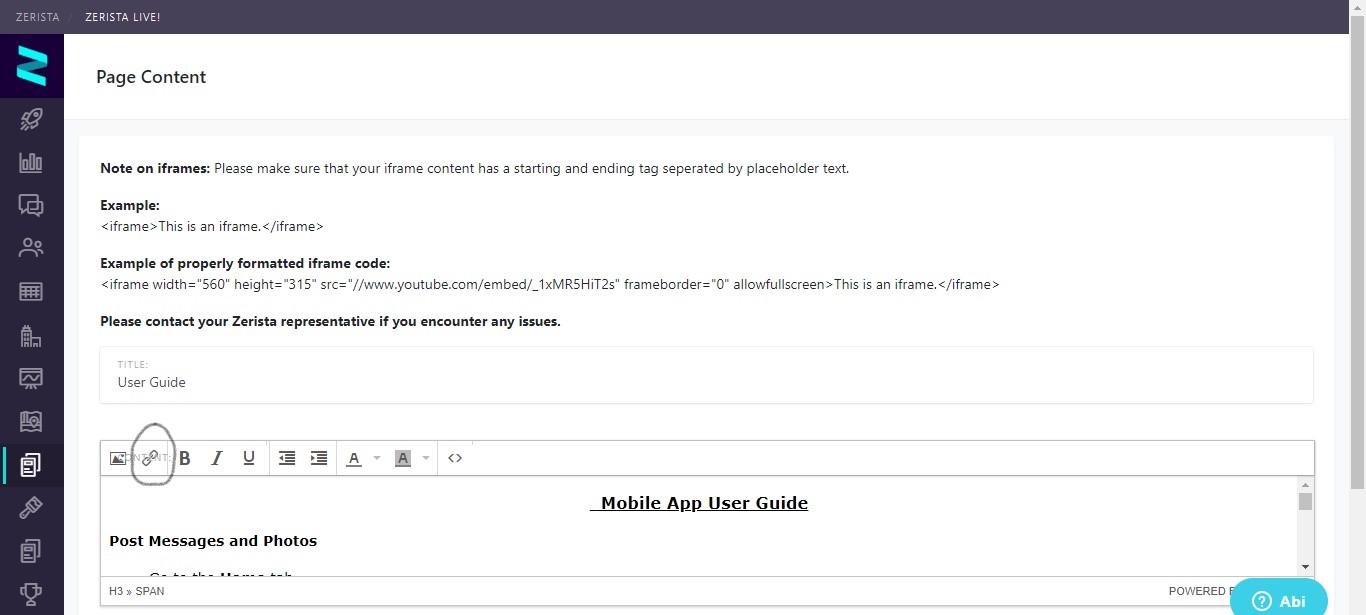The height and width of the screenshot is (615, 1366).
Task: Insert an image using the editor toolbar
Action: click(x=118, y=458)
